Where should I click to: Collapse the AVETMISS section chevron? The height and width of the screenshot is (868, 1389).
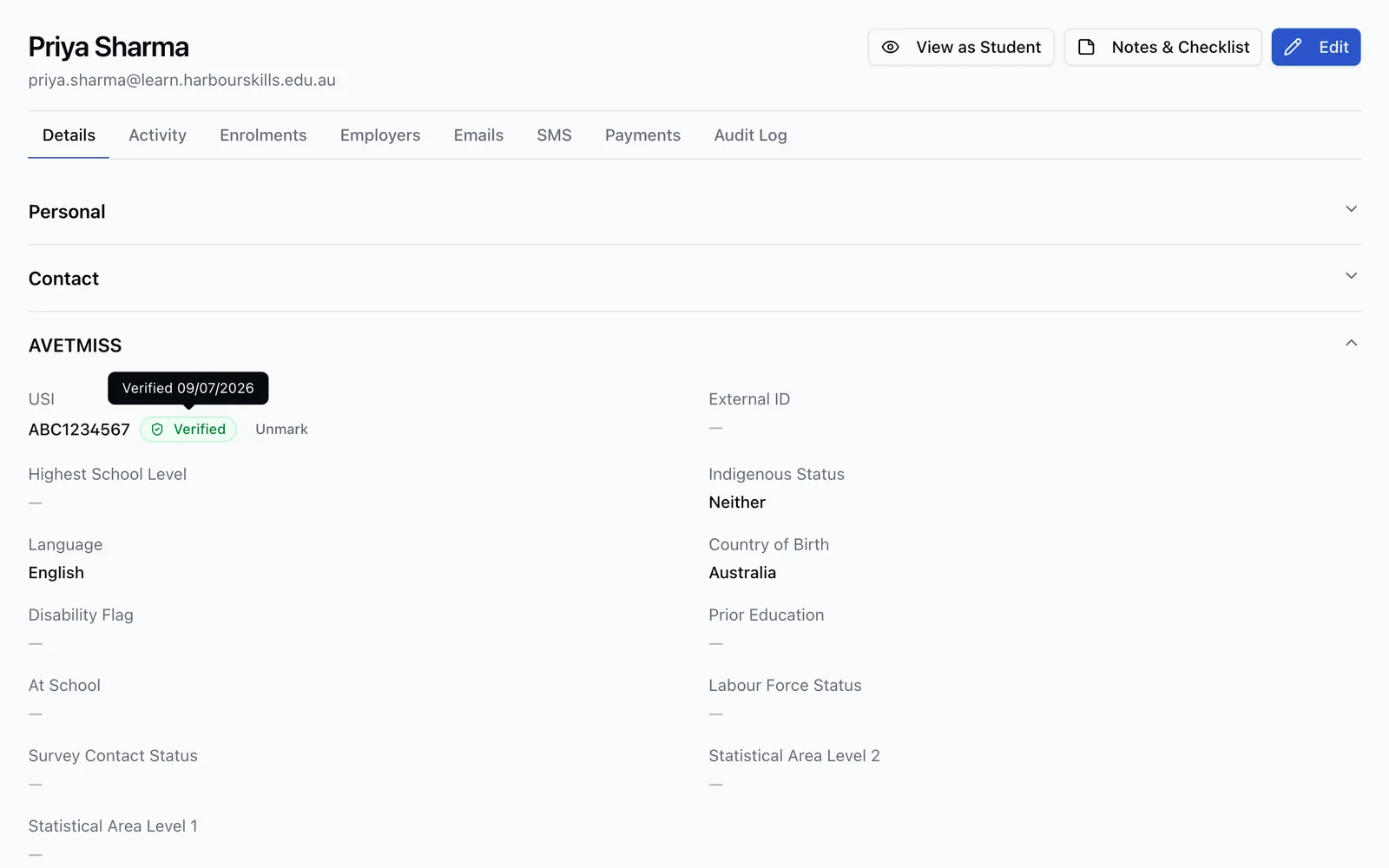[x=1351, y=343]
